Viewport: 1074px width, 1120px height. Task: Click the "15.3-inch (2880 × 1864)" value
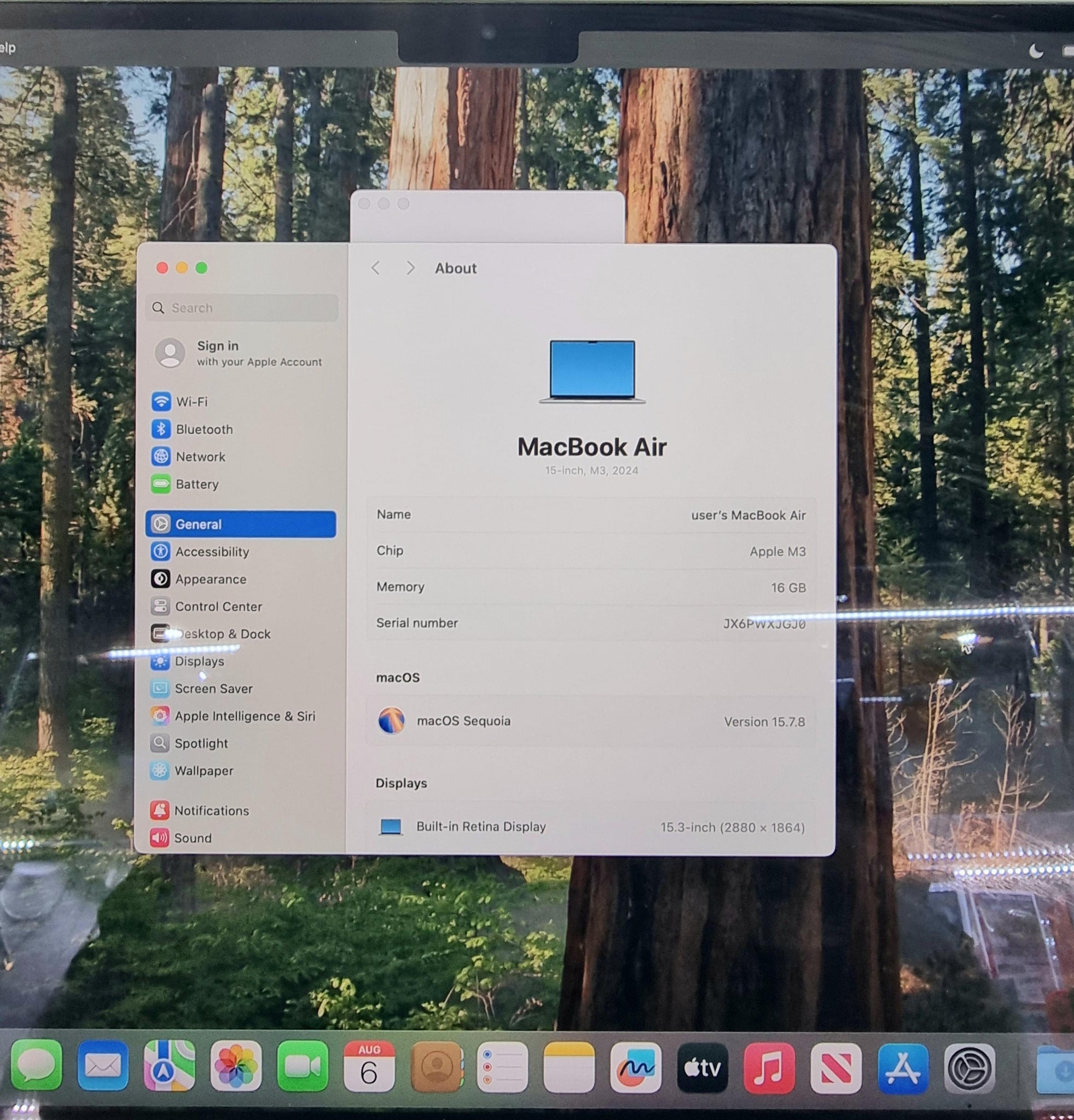tap(732, 827)
